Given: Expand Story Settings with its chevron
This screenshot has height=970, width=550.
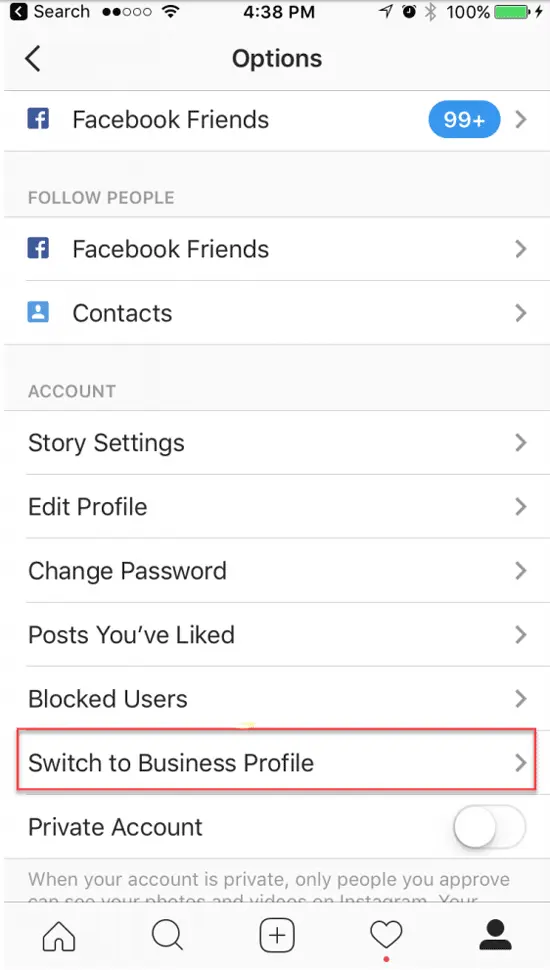Looking at the screenshot, I should [x=521, y=442].
